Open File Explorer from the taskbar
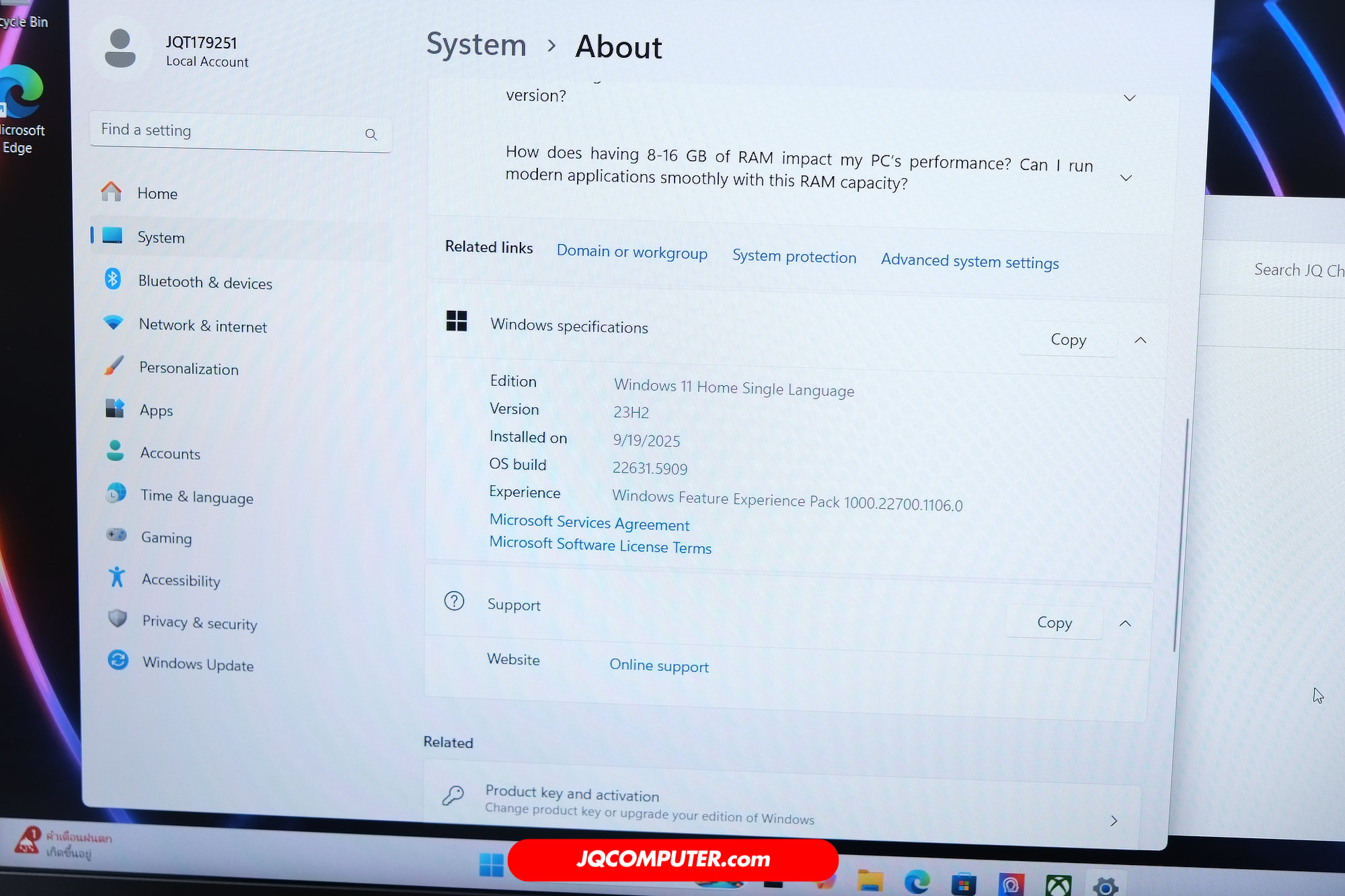 (x=870, y=881)
